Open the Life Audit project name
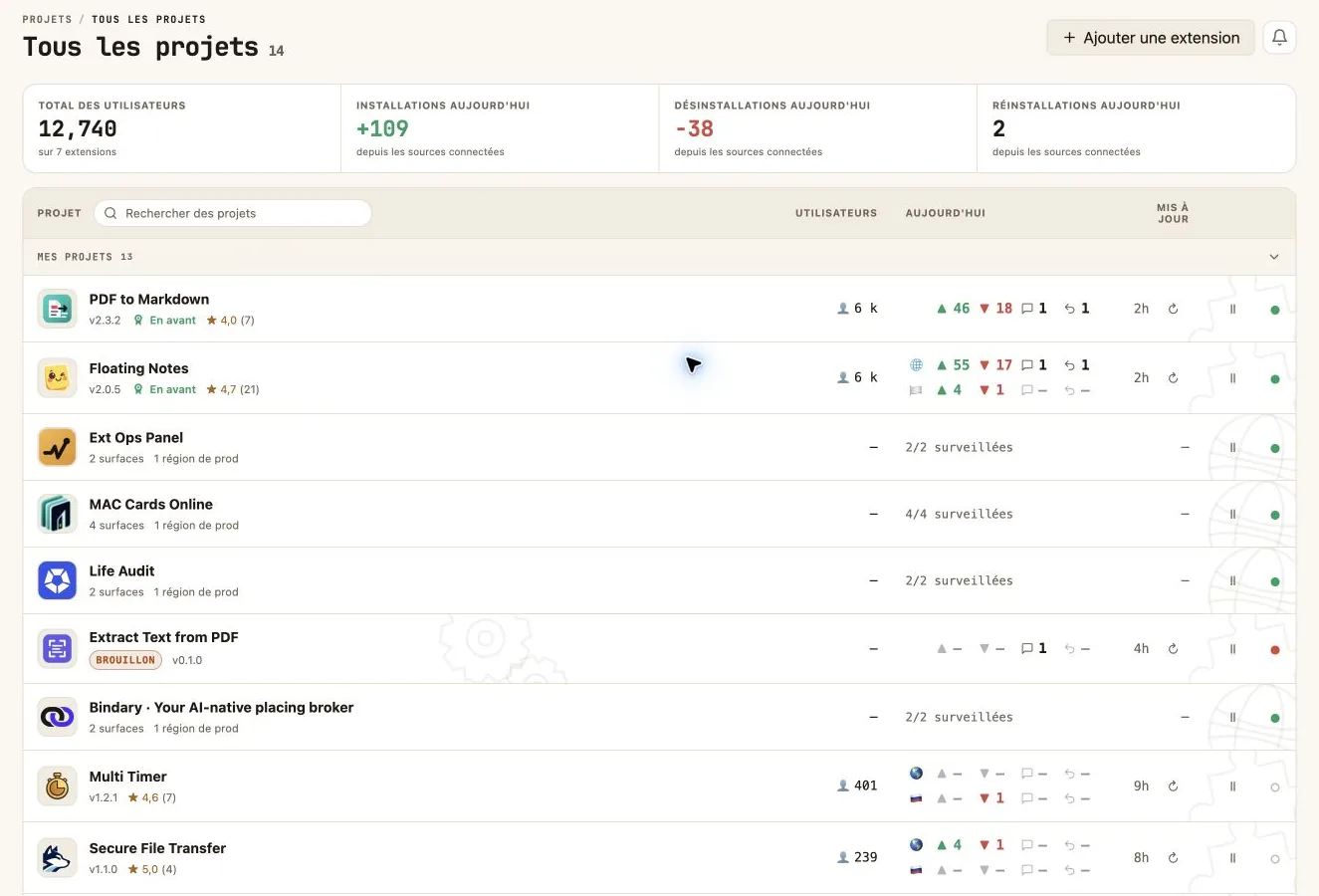The width and height of the screenshot is (1319, 896). click(x=121, y=570)
